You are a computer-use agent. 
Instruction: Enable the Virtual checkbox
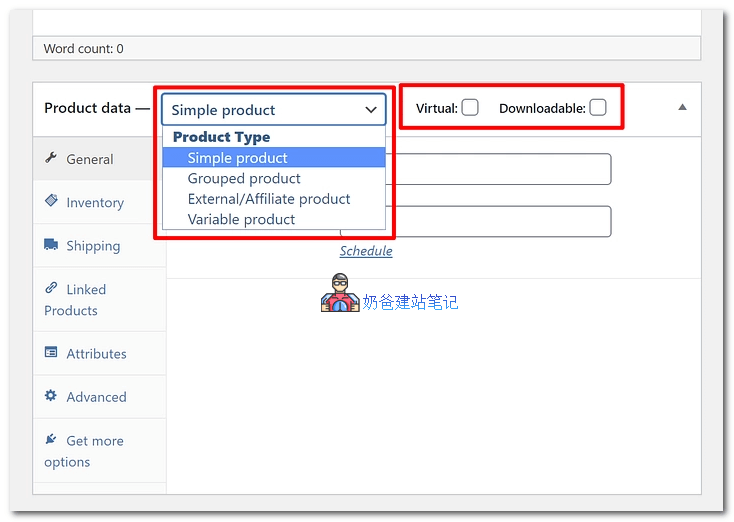[x=470, y=108]
